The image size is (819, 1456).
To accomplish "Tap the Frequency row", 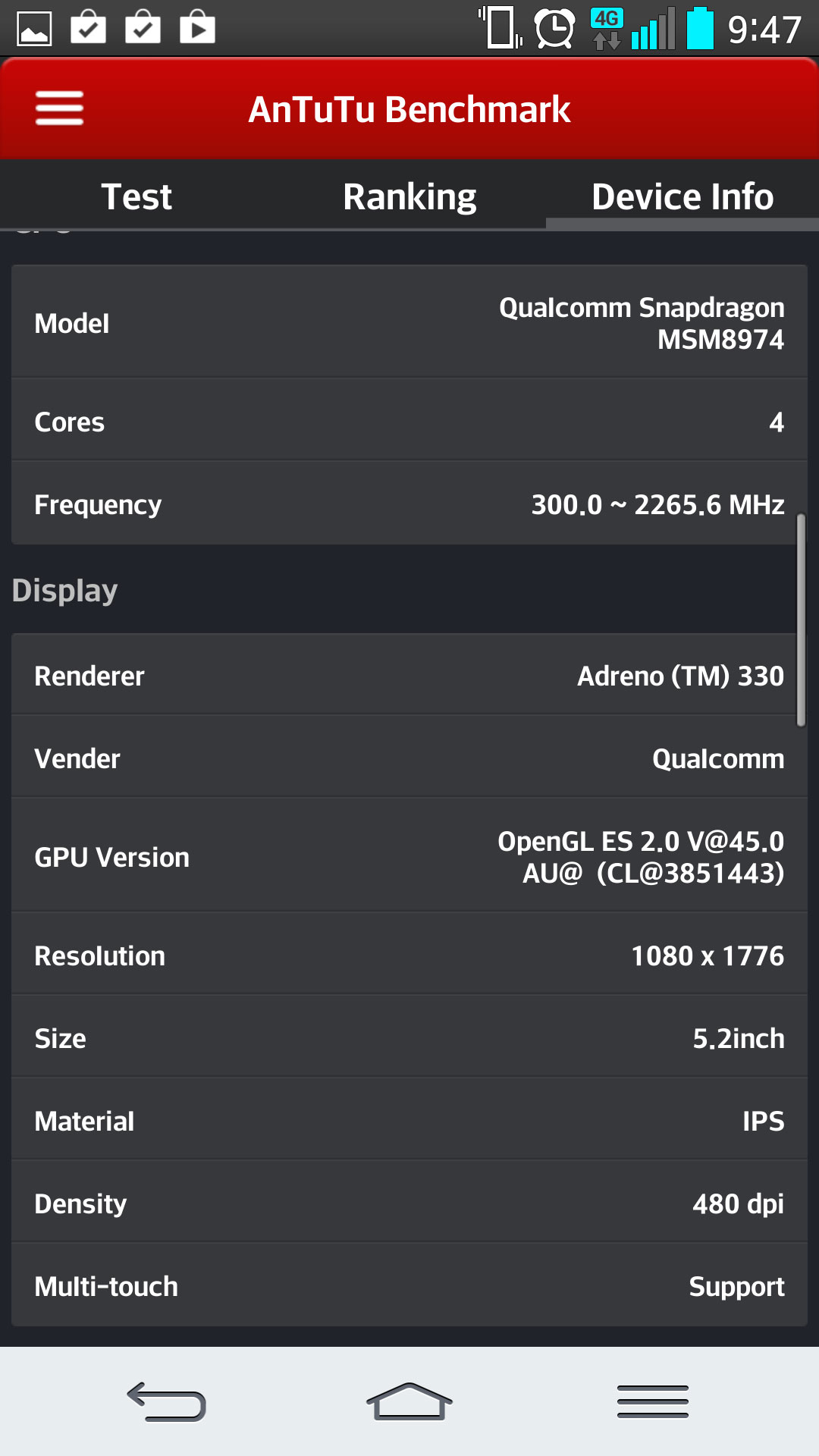I will tap(409, 504).
